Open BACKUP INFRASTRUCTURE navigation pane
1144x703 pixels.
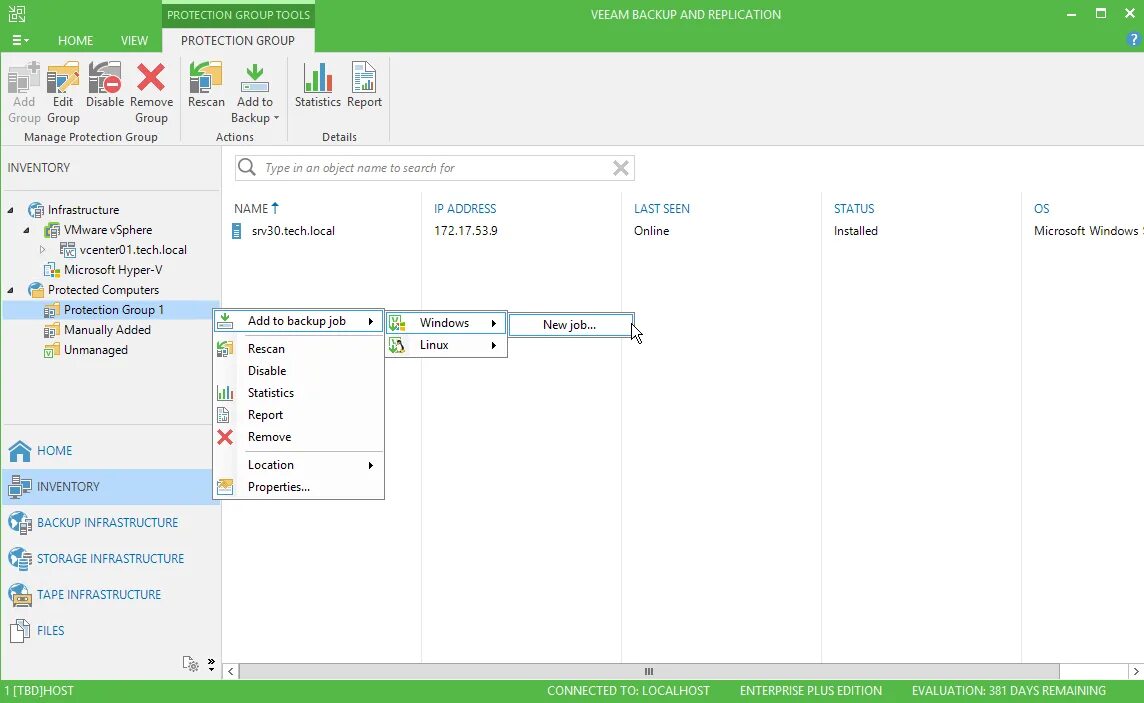[x=111, y=522]
